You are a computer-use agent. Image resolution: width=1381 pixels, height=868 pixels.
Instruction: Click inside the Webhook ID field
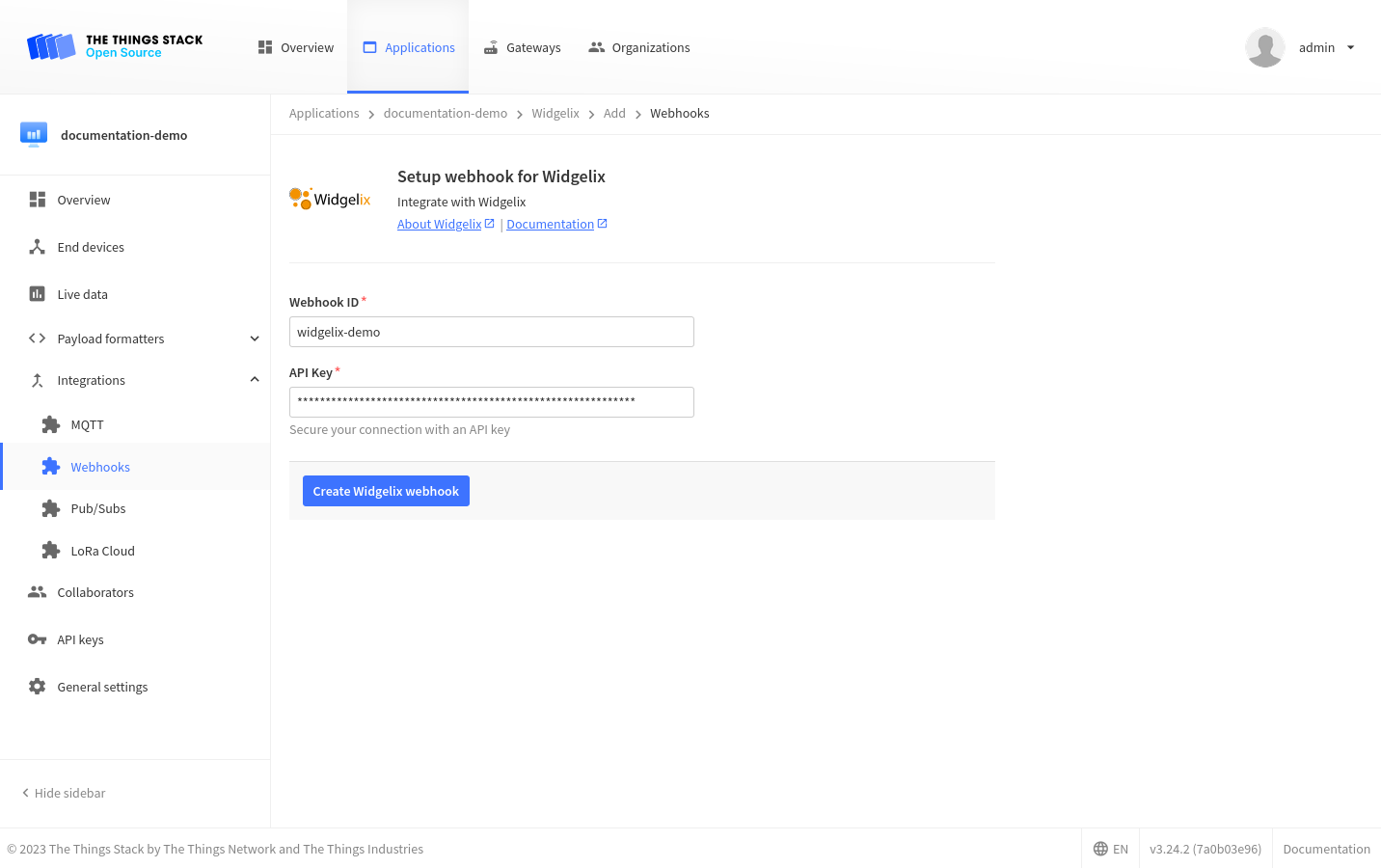(491, 332)
